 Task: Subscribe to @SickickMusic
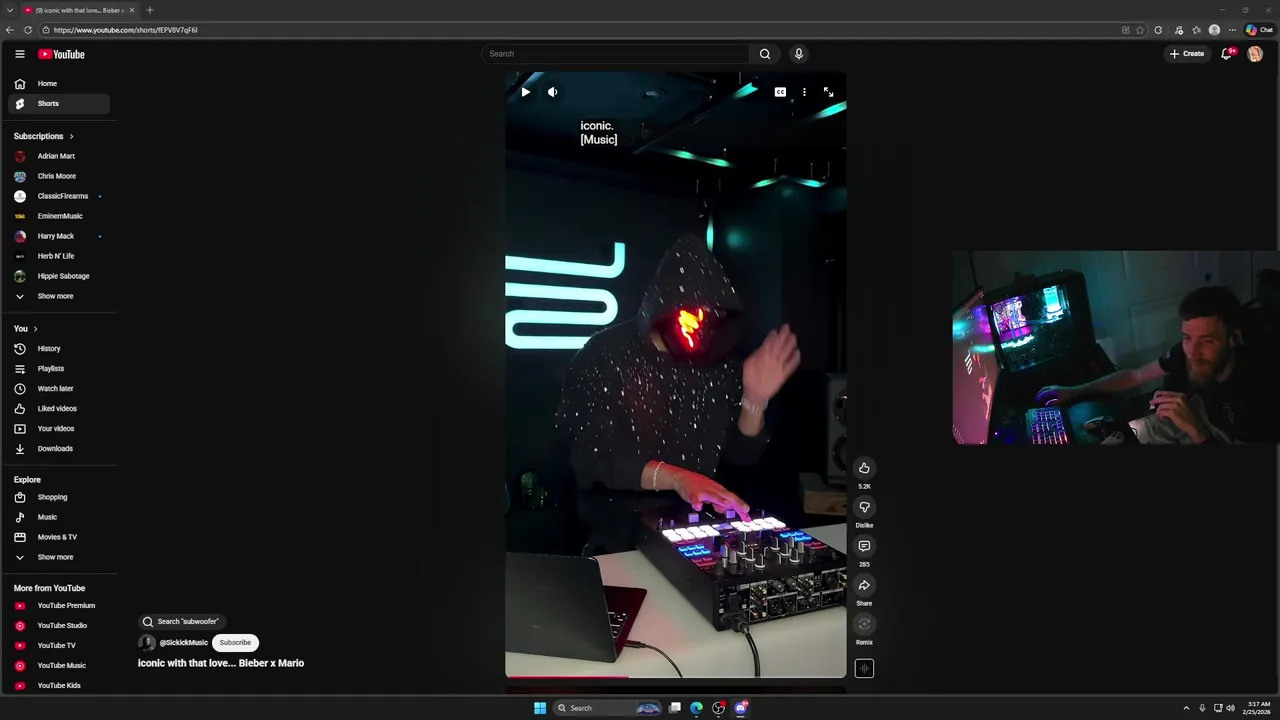235,642
